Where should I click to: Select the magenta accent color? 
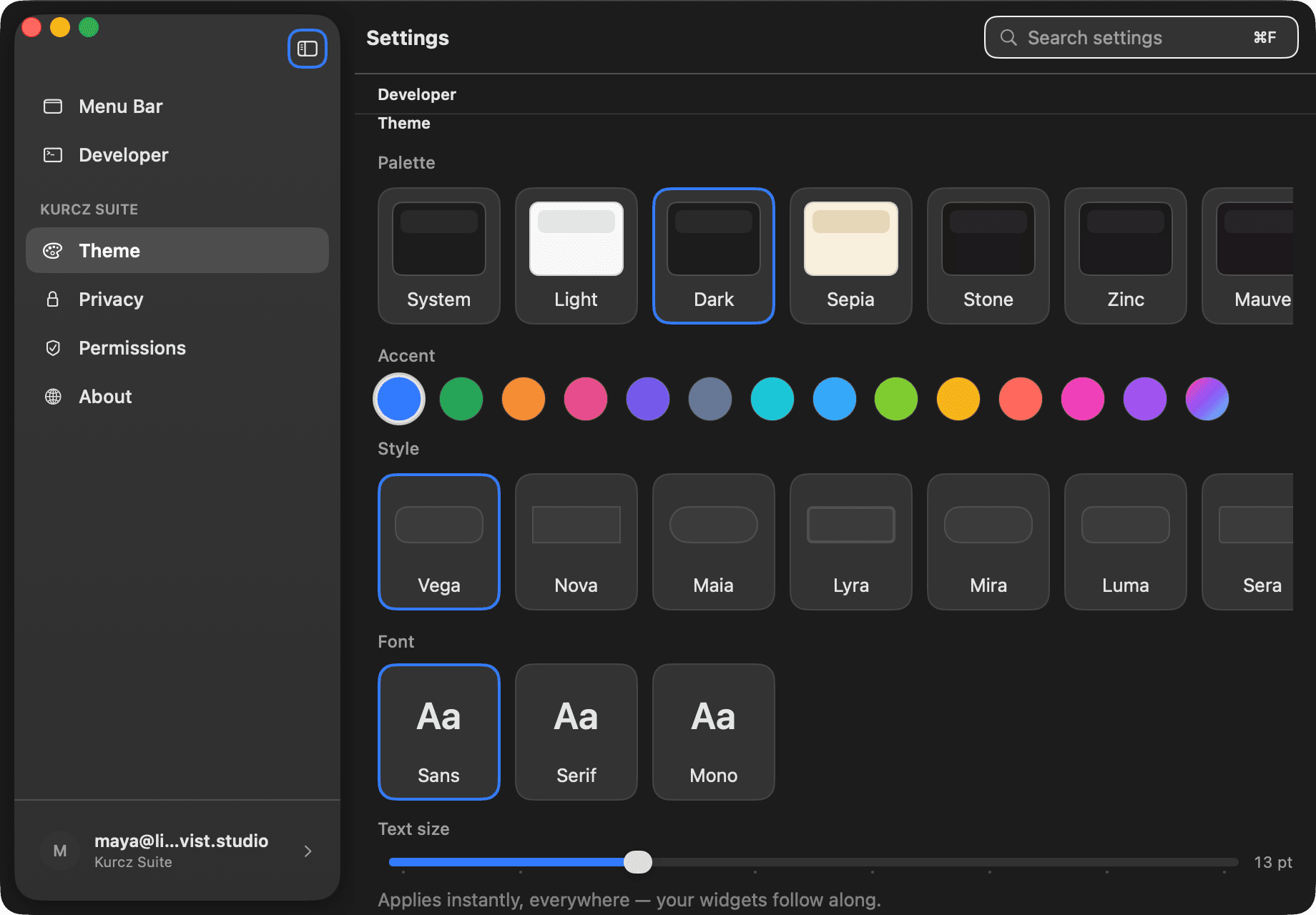tap(1083, 399)
